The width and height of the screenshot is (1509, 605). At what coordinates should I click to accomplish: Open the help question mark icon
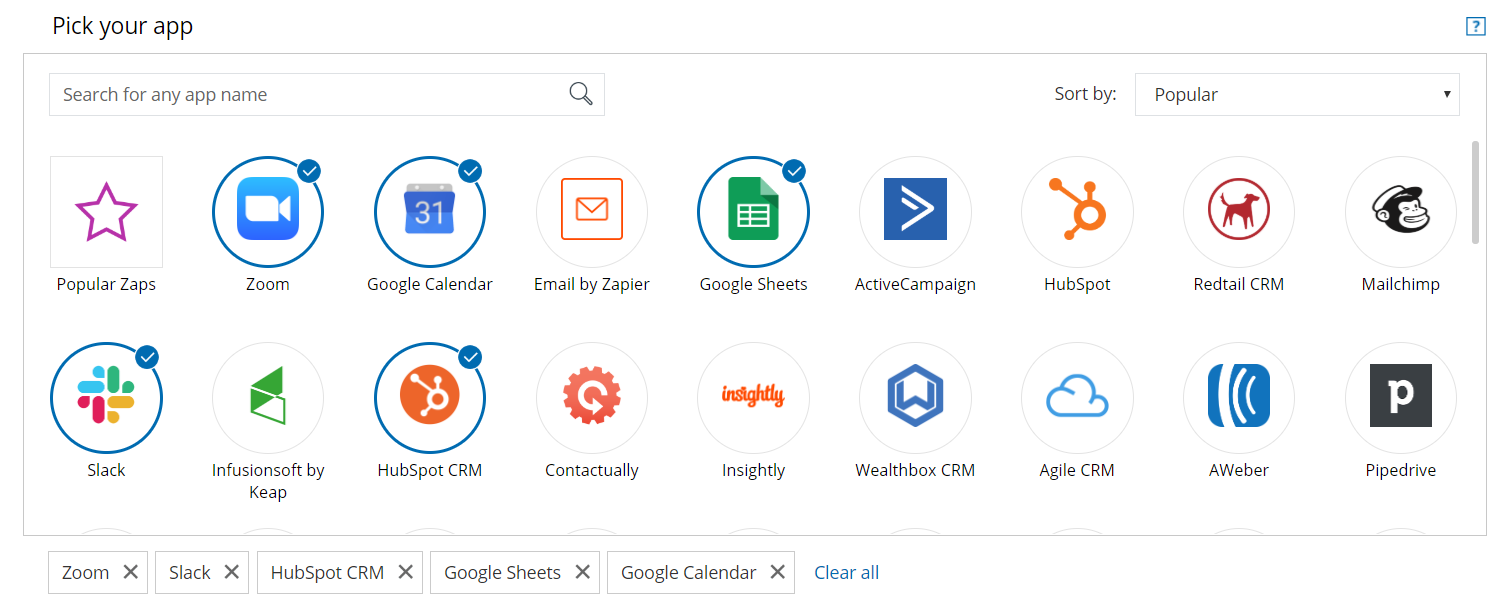point(1475,27)
